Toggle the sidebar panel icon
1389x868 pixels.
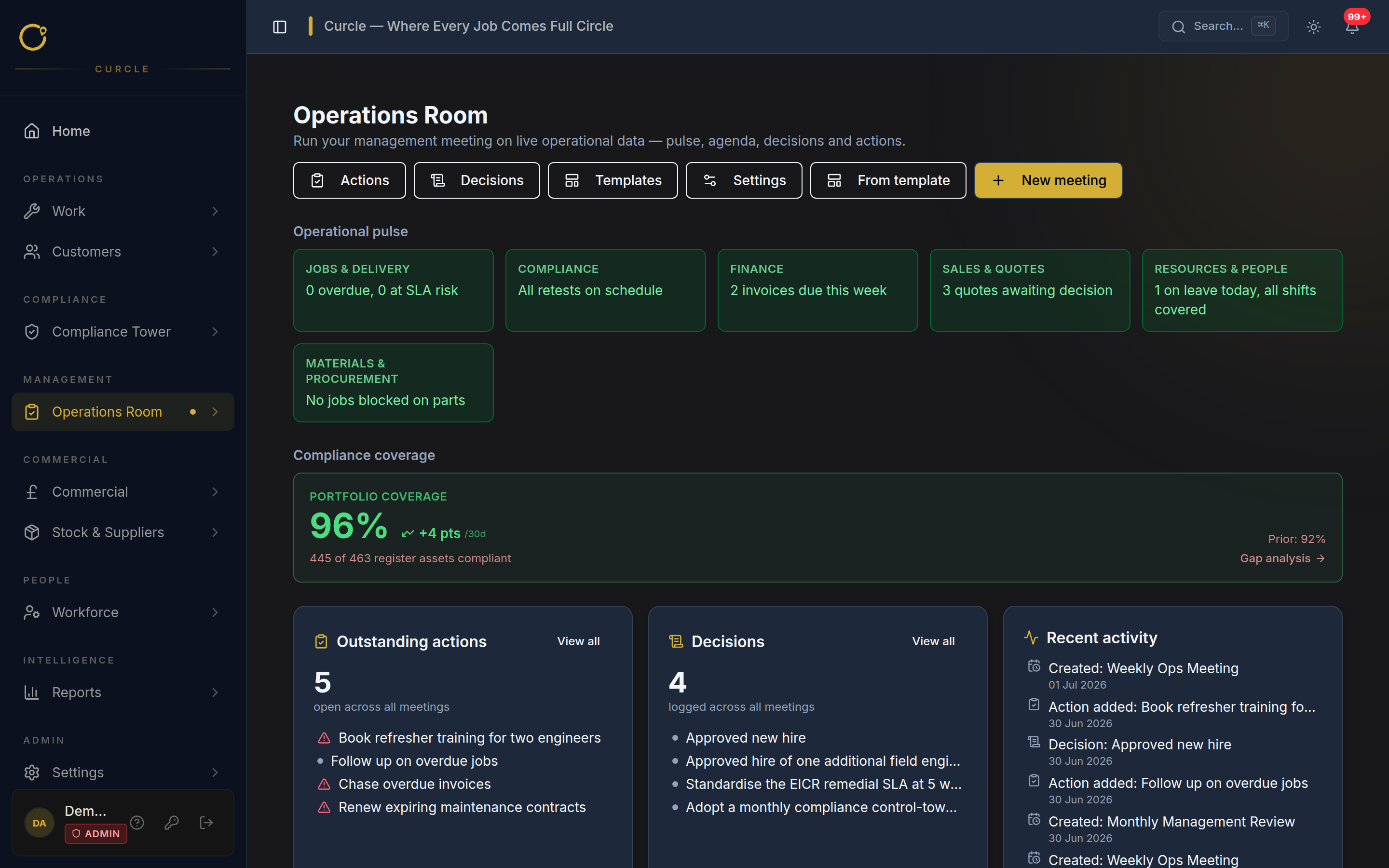pyautogui.click(x=280, y=27)
